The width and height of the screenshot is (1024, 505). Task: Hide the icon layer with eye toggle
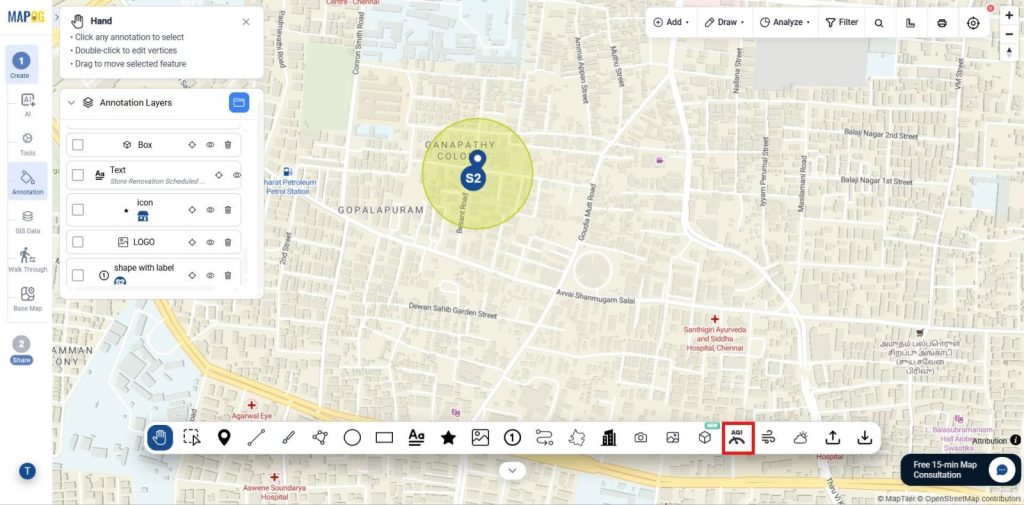click(x=210, y=210)
